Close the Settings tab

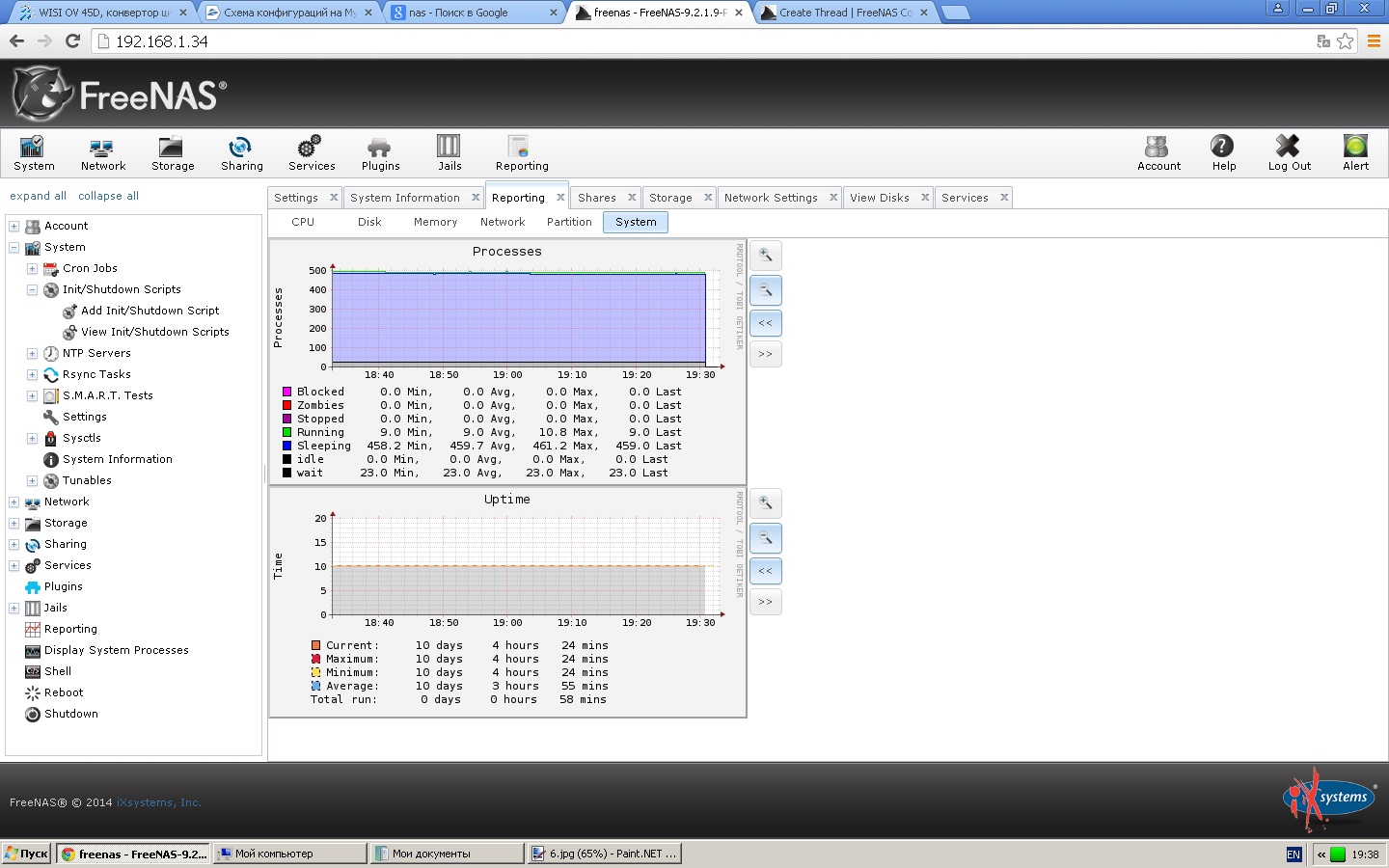334,197
